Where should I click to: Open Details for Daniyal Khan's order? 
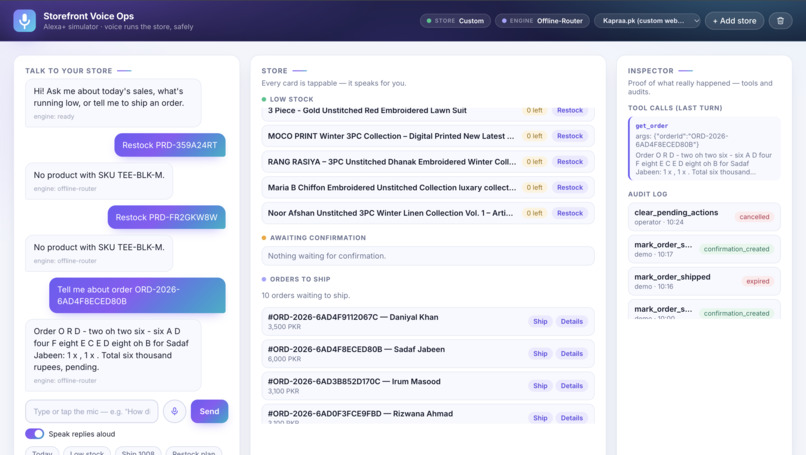click(572, 321)
